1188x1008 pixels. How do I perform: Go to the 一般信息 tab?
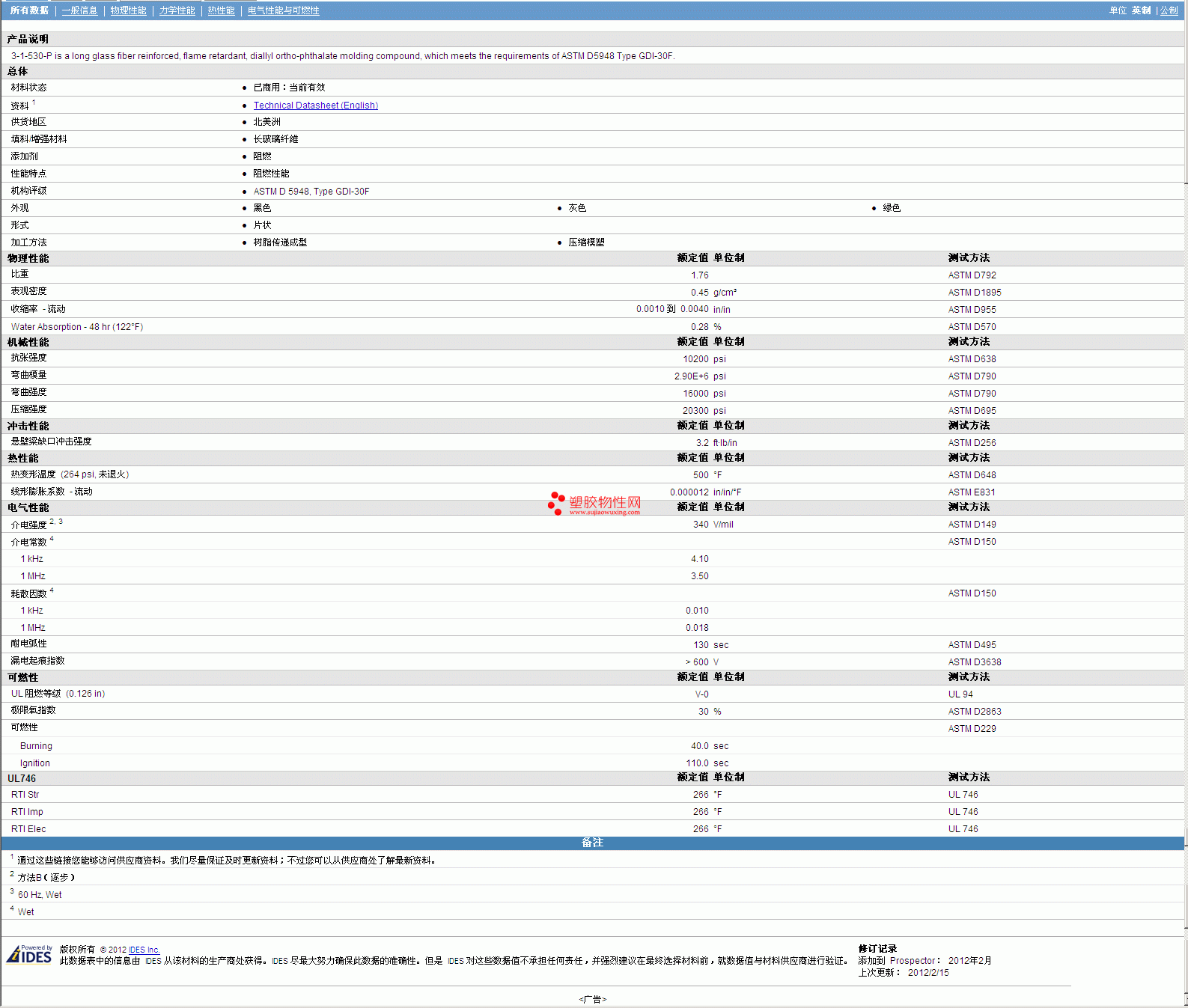(x=79, y=10)
